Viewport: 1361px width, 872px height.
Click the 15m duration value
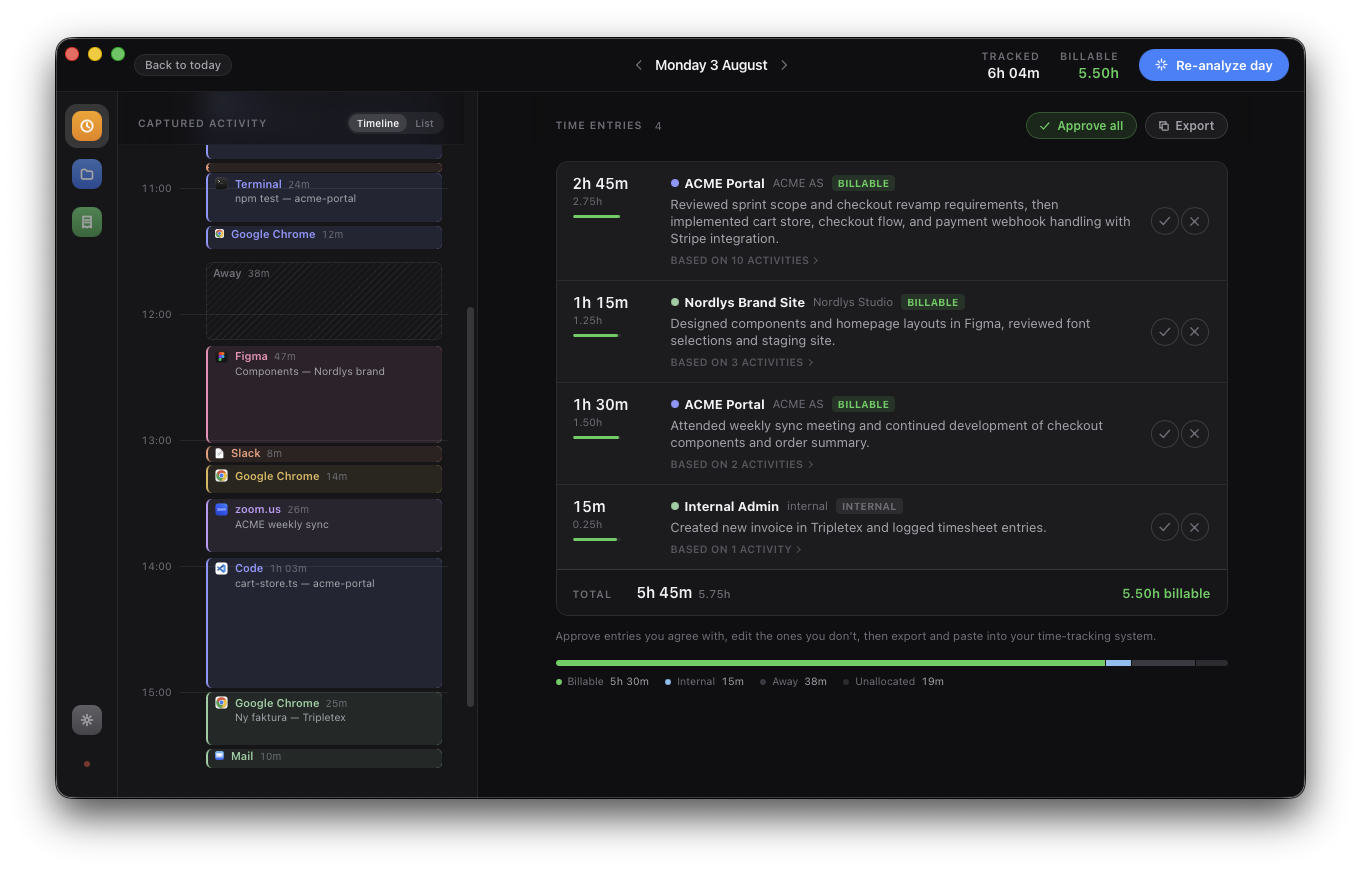pos(589,506)
